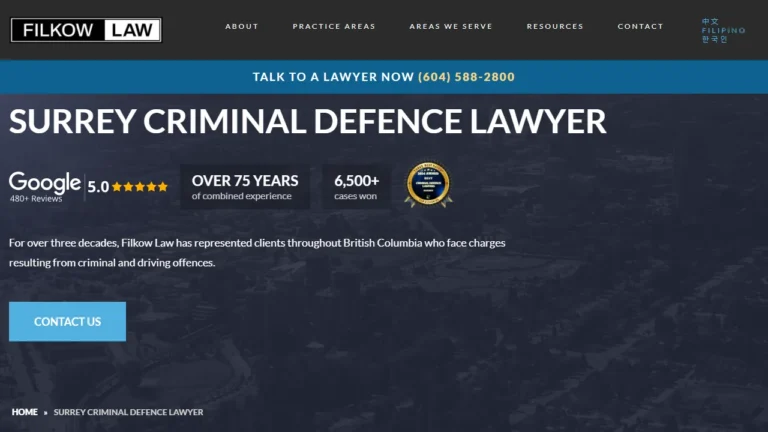Click the Google reviews logo
The height and width of the screenshot is (432, 768).
pyautogui.click(x=45, y=182)
